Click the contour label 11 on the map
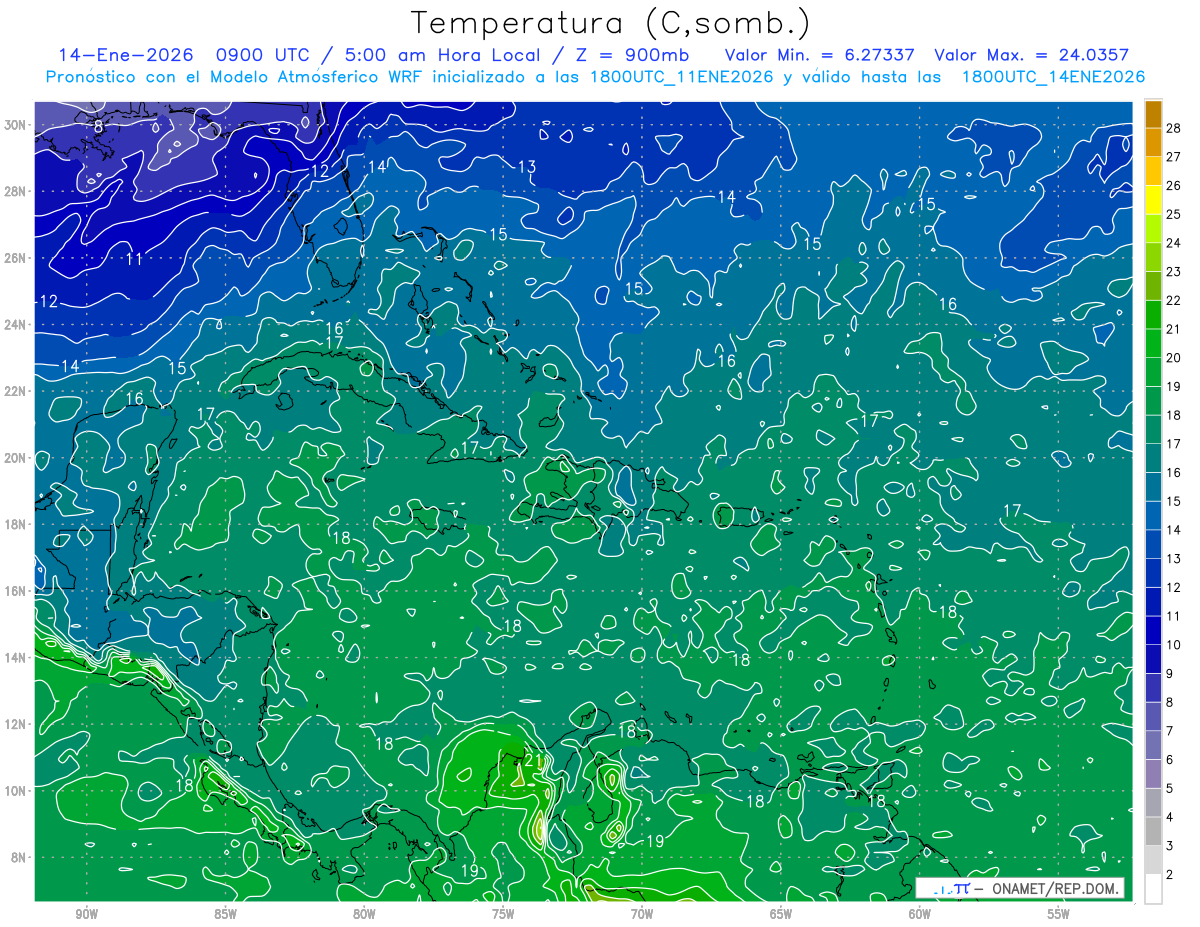Viewport: 1200px width, 927px height. click(133, 260)
